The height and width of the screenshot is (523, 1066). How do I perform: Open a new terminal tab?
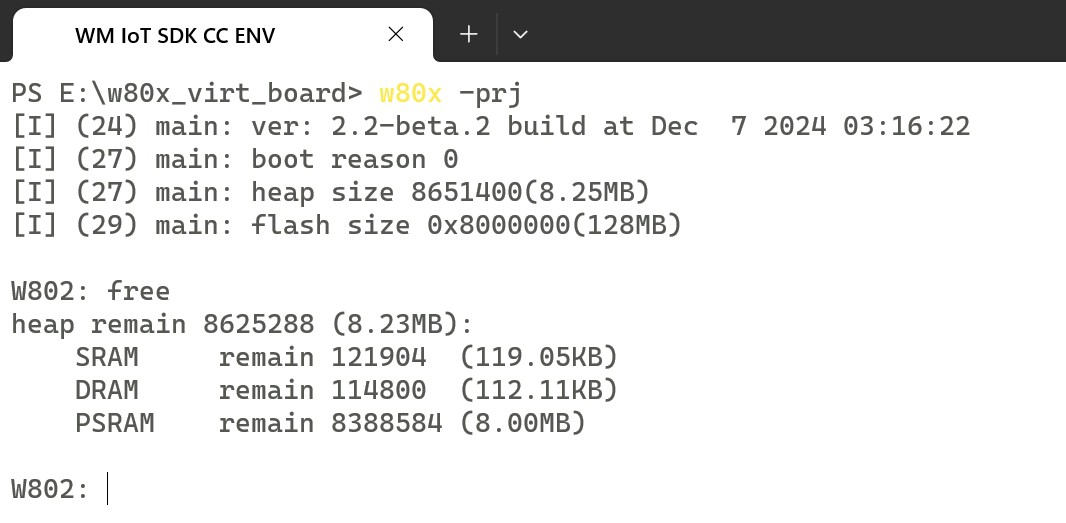click(468, 34)
